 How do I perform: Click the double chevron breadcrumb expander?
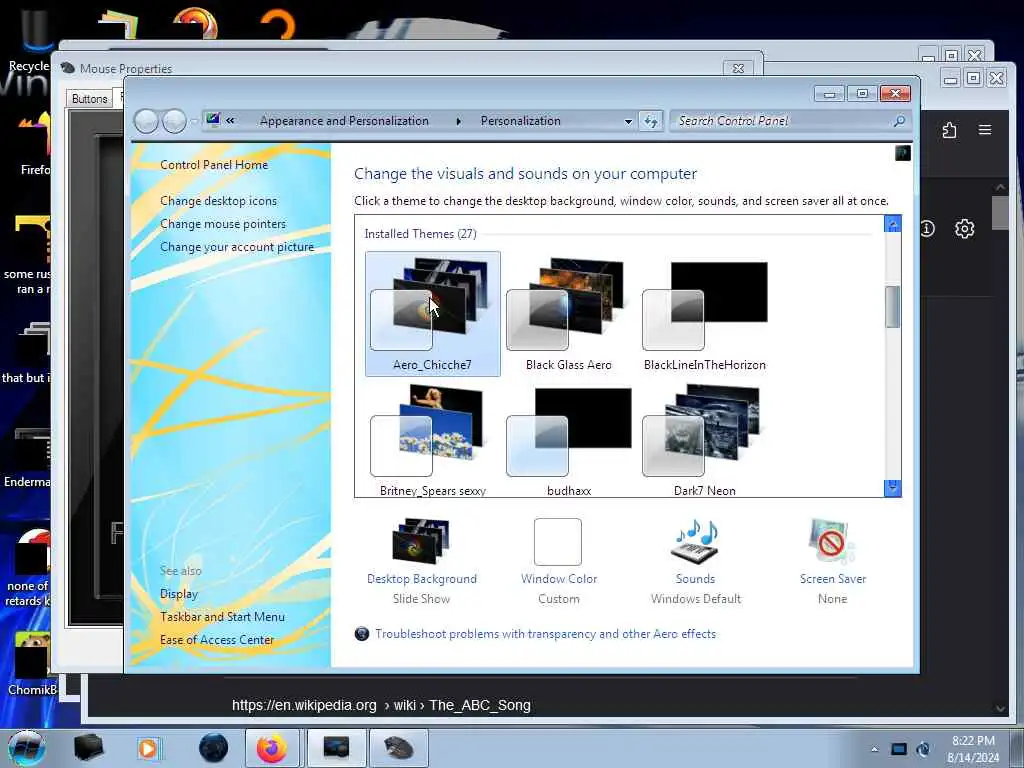pos(231,120)
